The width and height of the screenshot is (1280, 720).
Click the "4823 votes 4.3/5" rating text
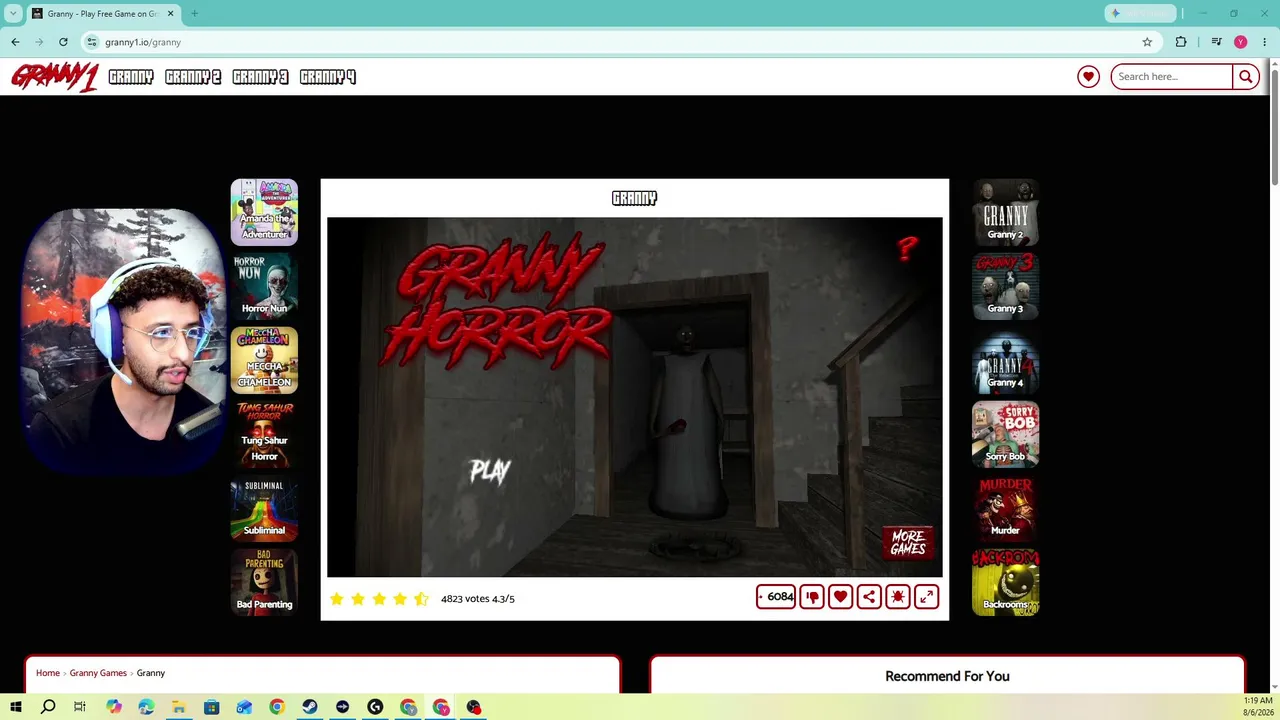[x=478, y=598]
